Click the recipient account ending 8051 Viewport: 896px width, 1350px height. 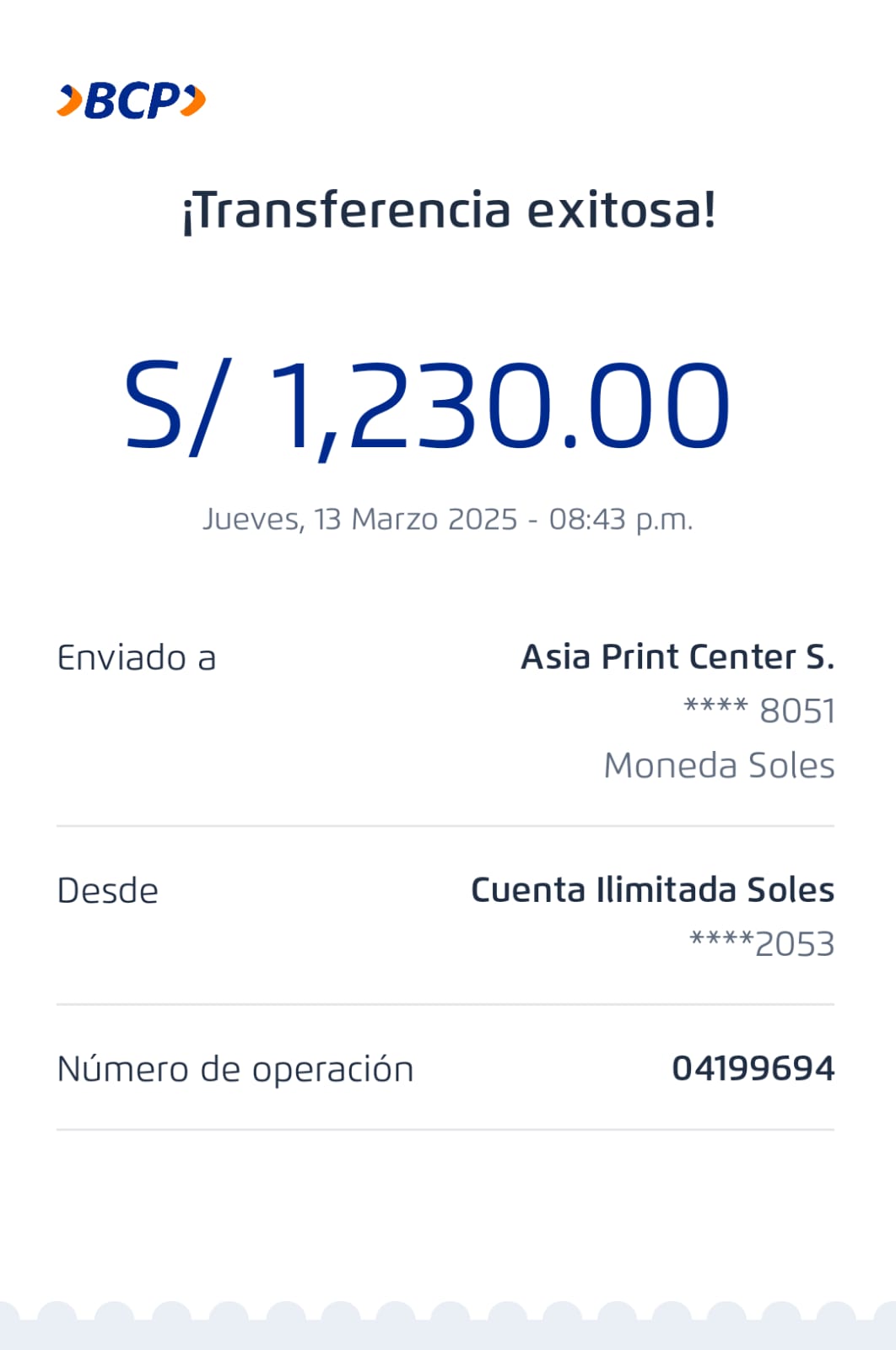click(759, 710)
